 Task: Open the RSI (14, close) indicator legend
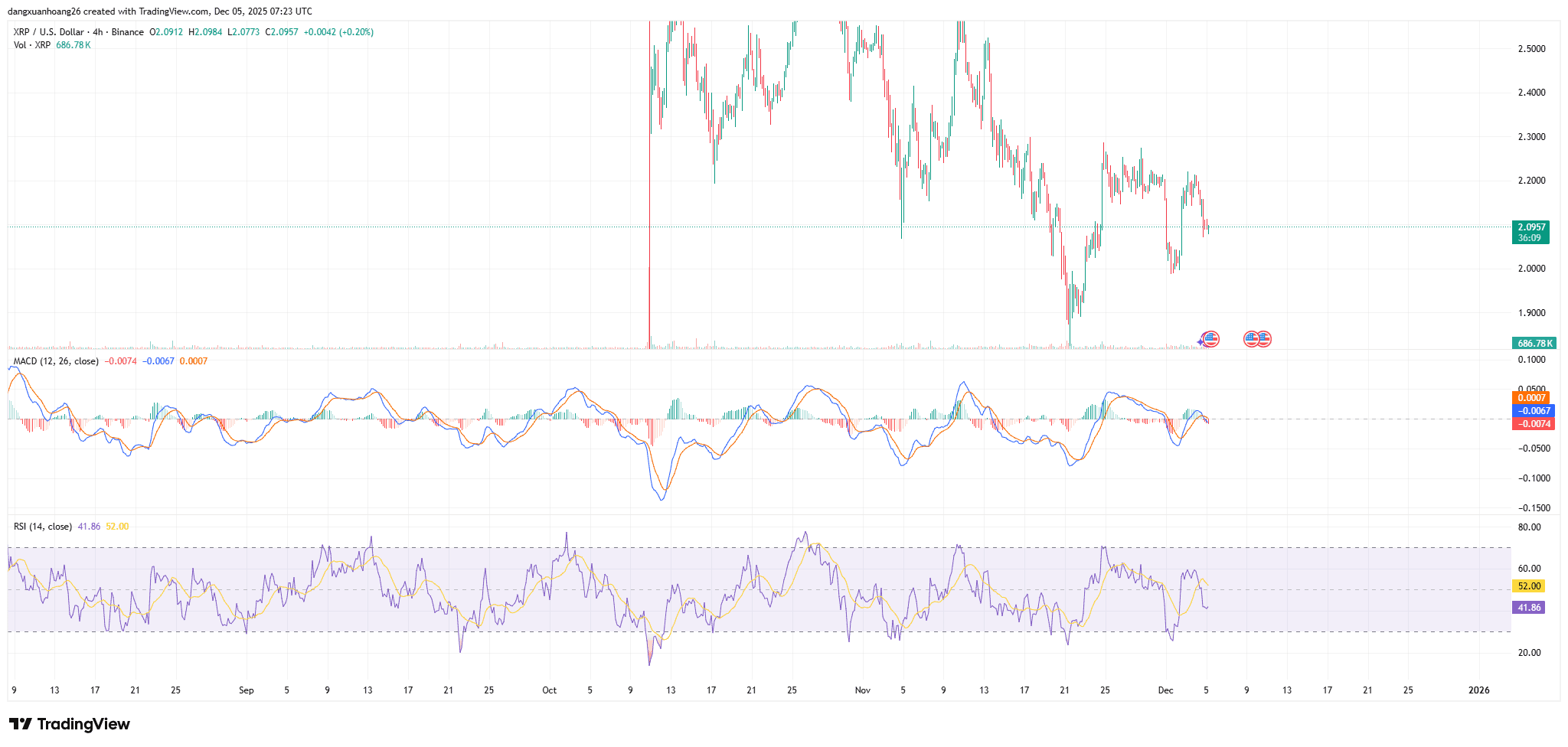pos(43,527)
